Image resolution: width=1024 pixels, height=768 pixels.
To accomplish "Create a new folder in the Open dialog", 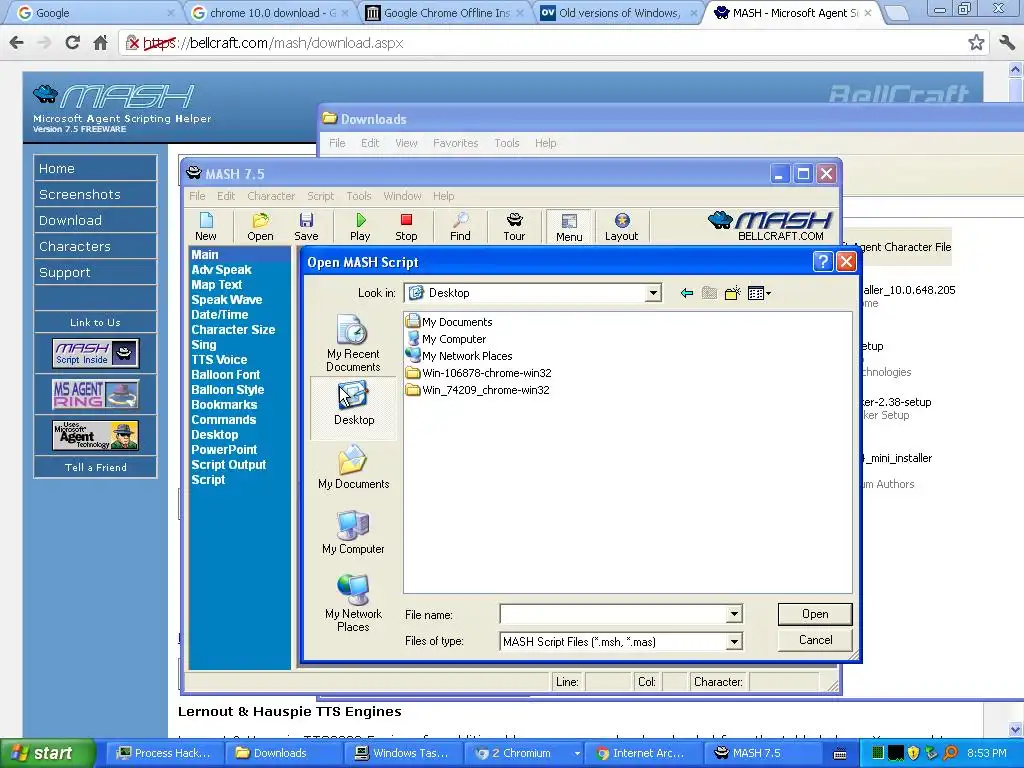I will click(x=732, y=293).
